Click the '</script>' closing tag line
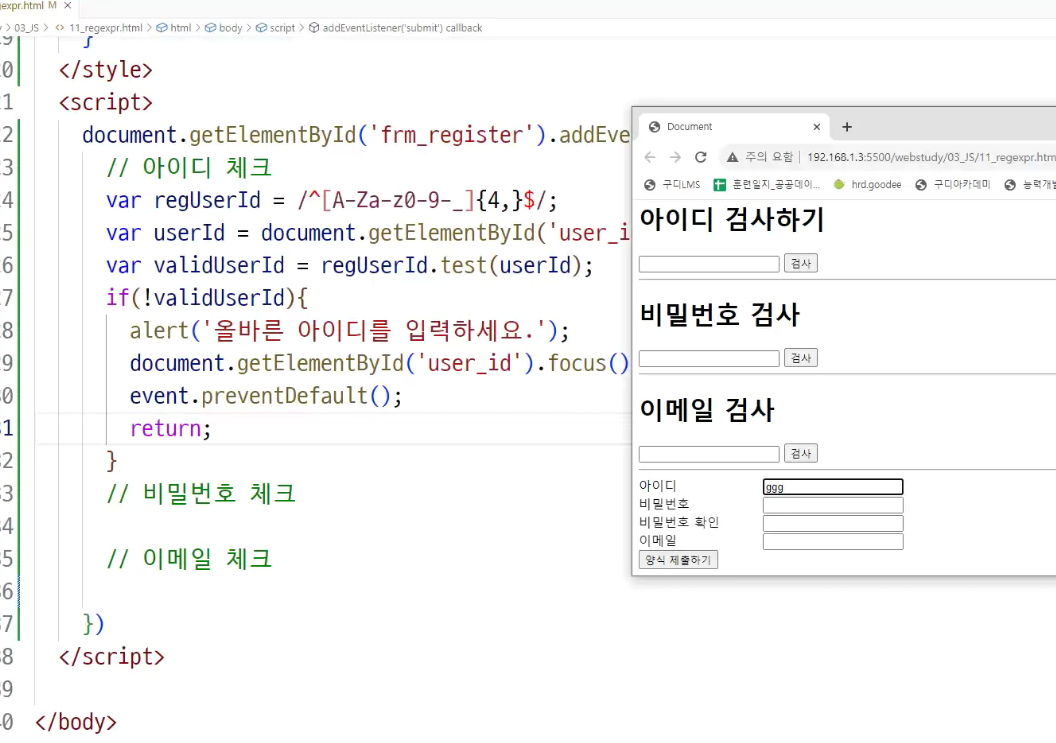 [x=112, y=656]
